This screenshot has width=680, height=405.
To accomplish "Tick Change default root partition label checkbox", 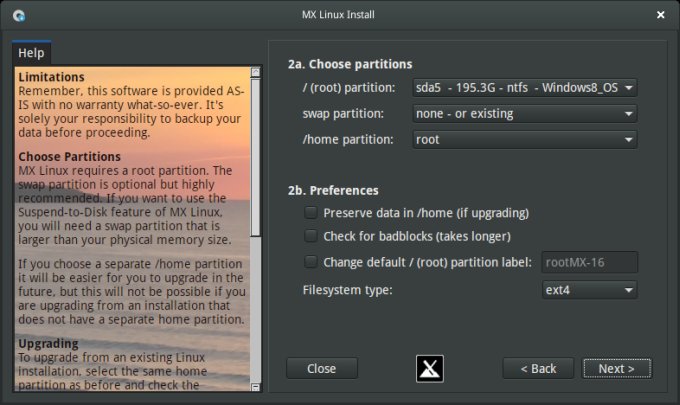I will [x=311, y=262].
